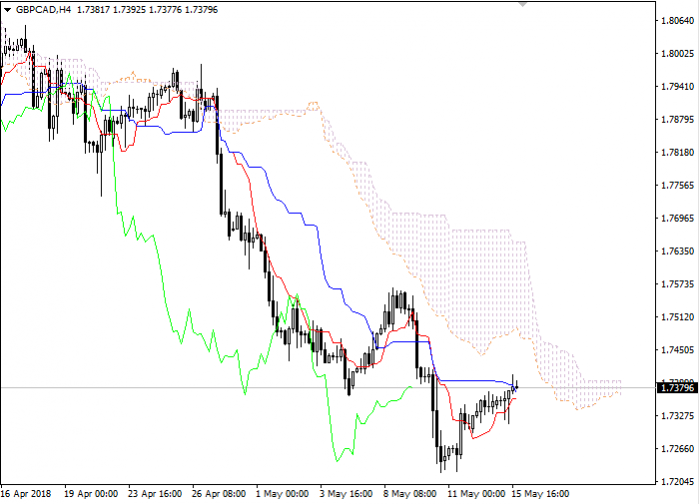This screenshot has width=700, height=504.
Task: Select the 19 Apr 00:00 time label
Action: click(90, 494)
